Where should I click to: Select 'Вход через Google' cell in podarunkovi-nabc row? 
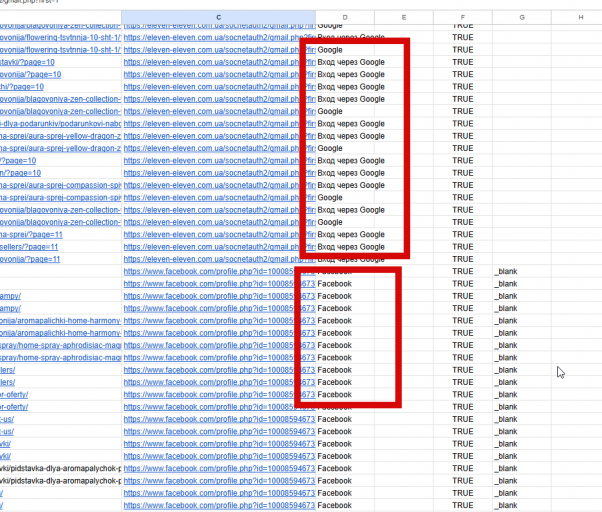tap(351, 124)
